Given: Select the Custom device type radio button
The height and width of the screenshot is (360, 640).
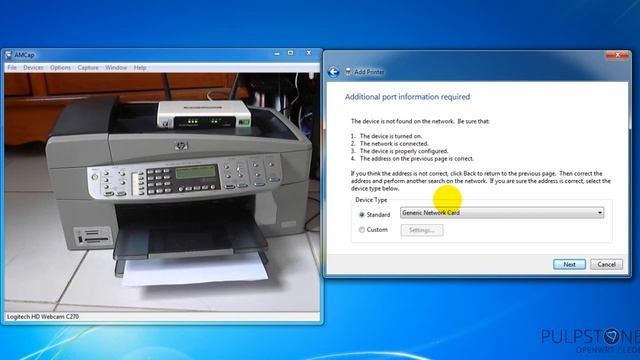Looking at the screenshot, I should tap(362, 230).
